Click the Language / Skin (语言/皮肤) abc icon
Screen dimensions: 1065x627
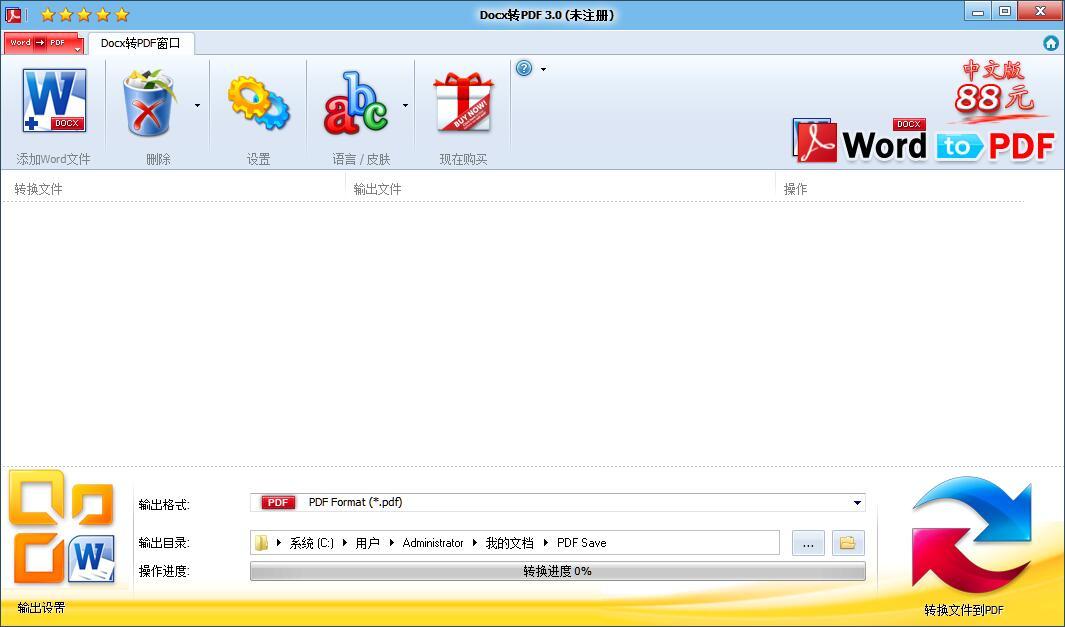point(356,103)
